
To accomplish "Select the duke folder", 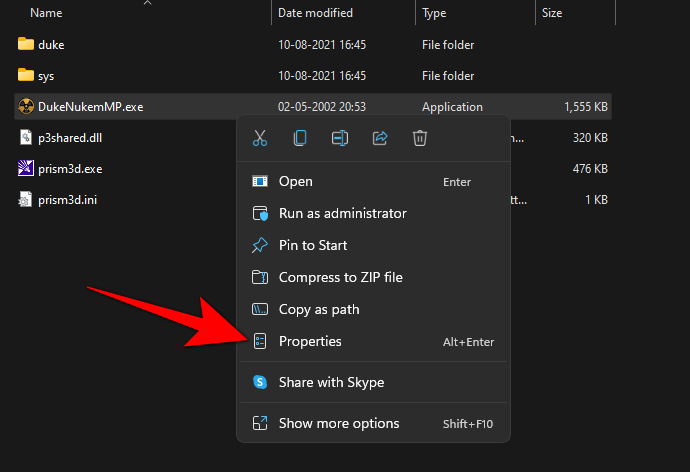I will [50, 45].
